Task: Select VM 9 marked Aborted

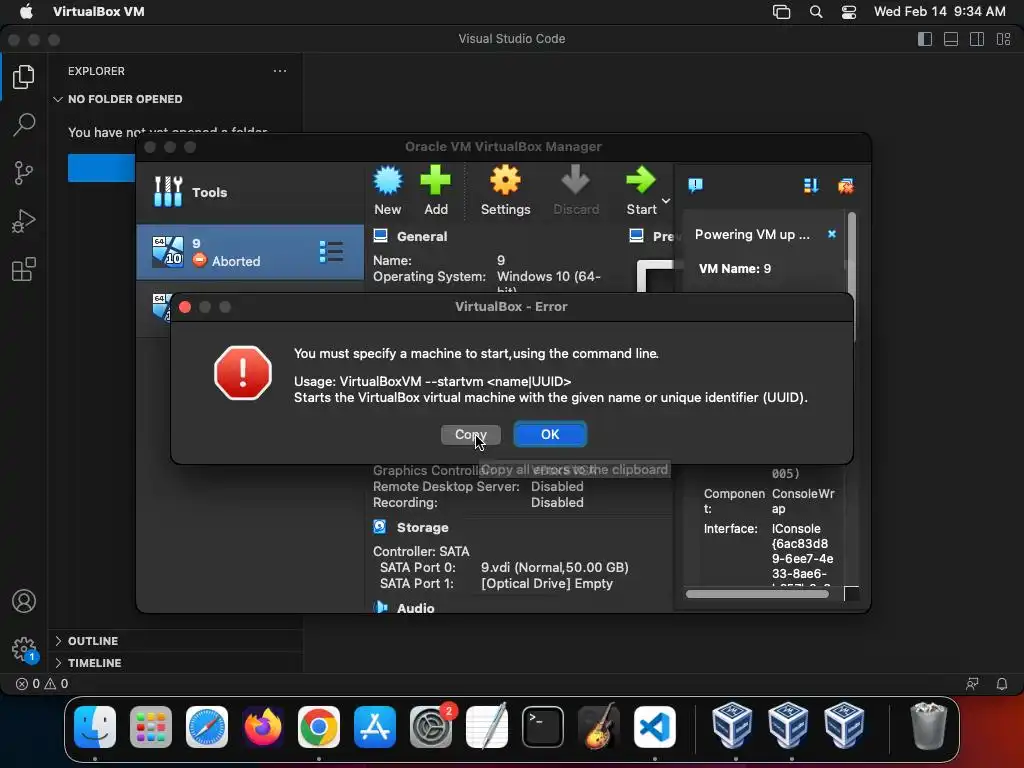Action: click(x=250, y=252)
